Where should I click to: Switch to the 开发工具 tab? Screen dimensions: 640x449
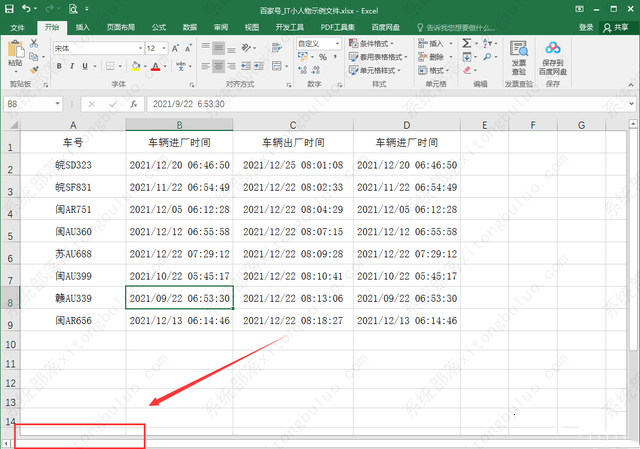[x=290, y=27]
